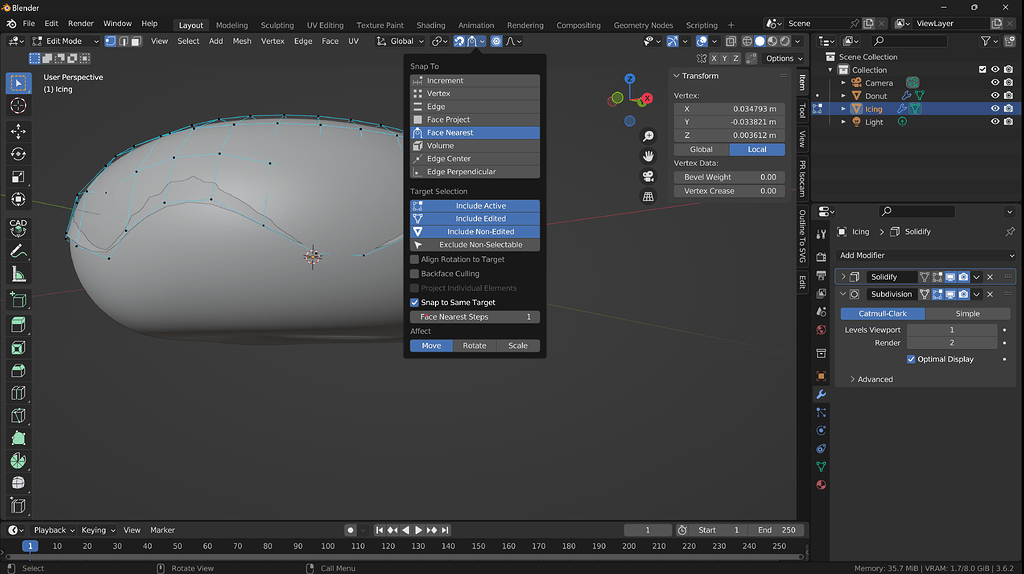Select the Loop Cut tool
The width and height of the screenshot is (1024, 574).
tap(18, 393)
